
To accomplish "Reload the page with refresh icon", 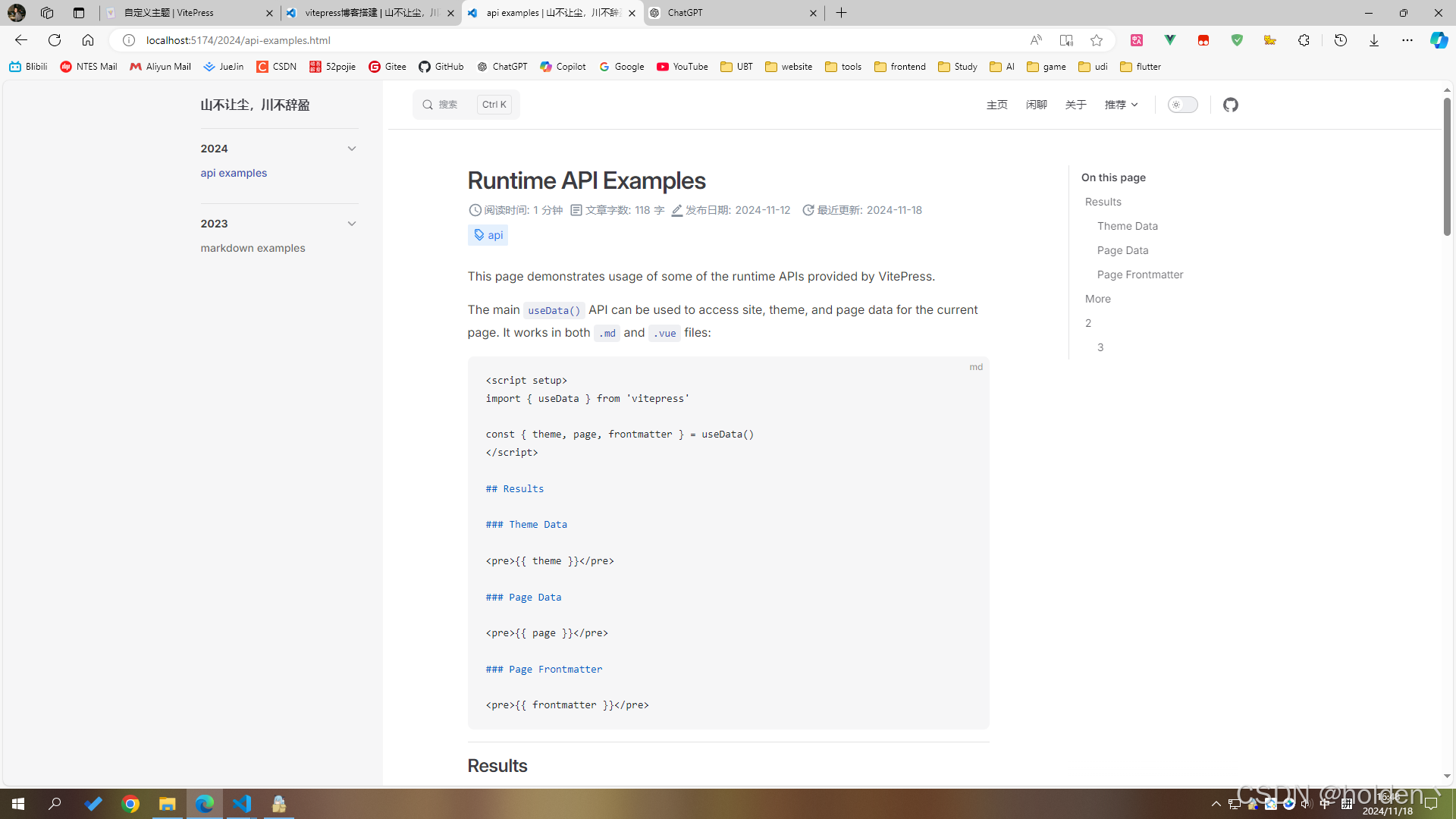I will (x=55, y=40).
